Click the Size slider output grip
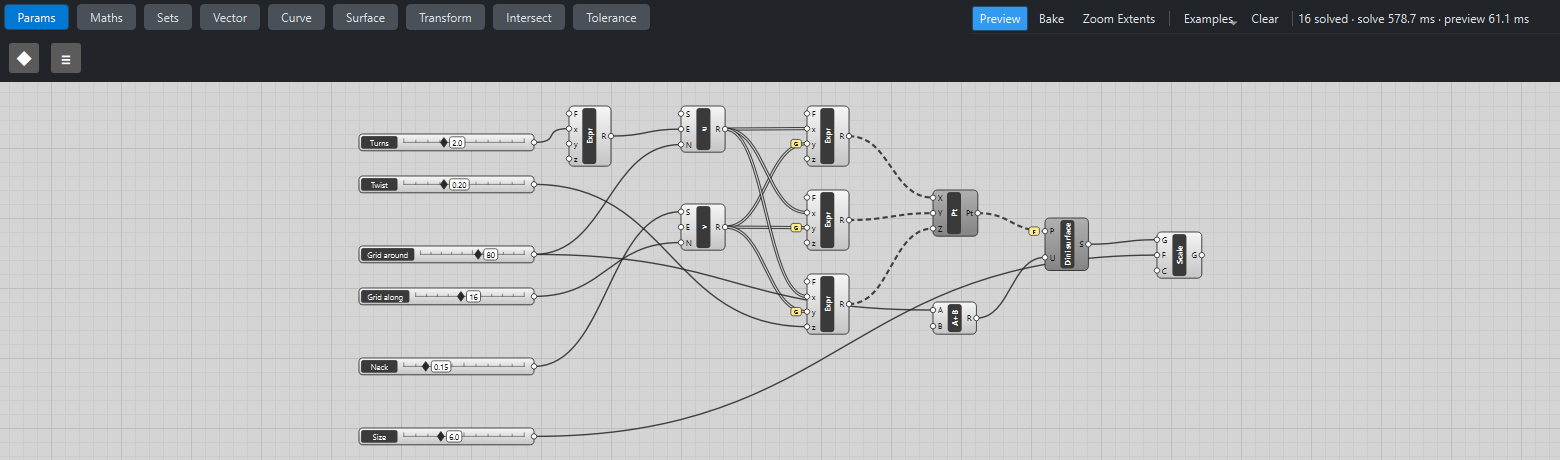 [534, 436]
